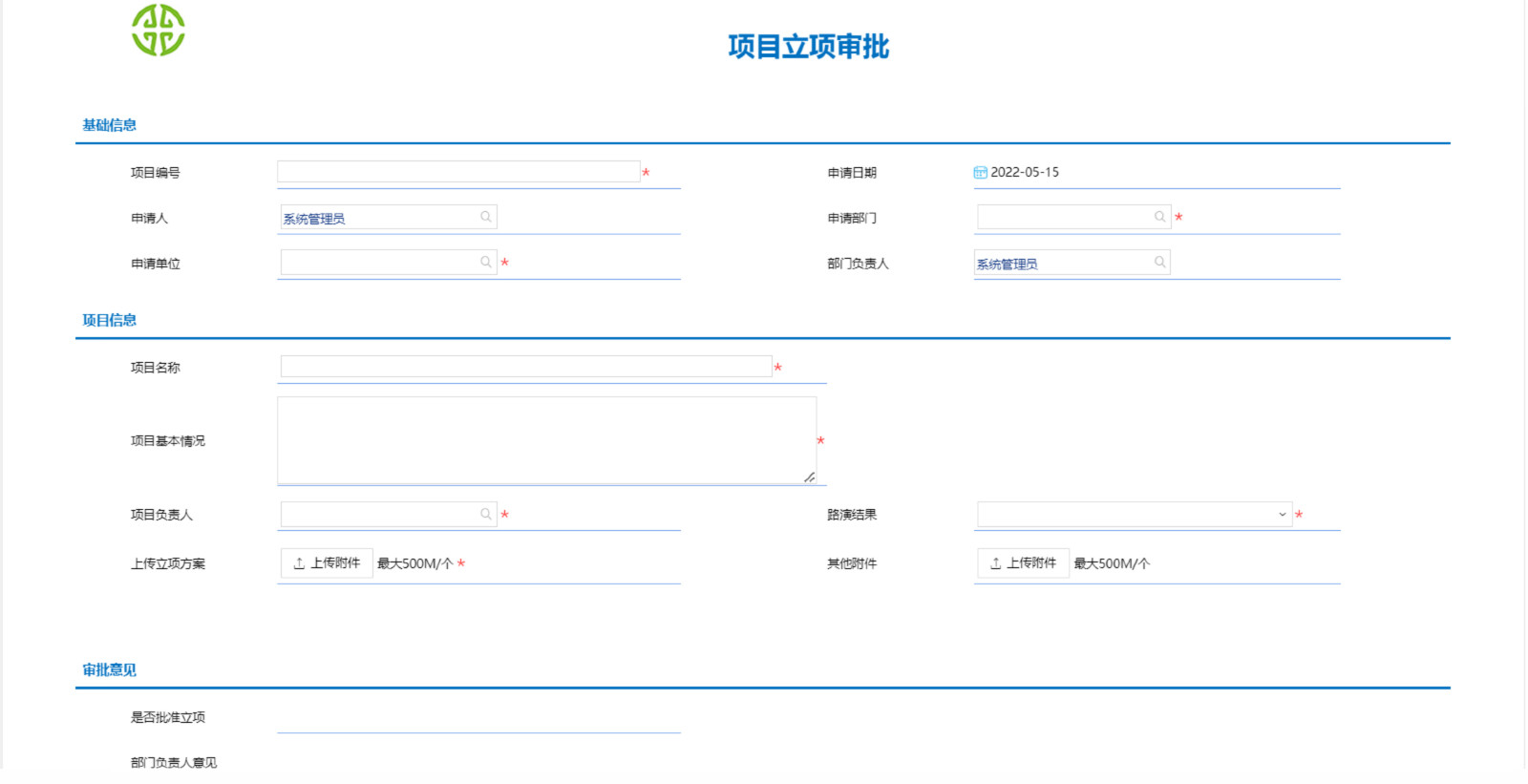Viewport: 1528px width, 784px height.
Task: Click the search icon in 申请人 field
Action: pos(486,217)
